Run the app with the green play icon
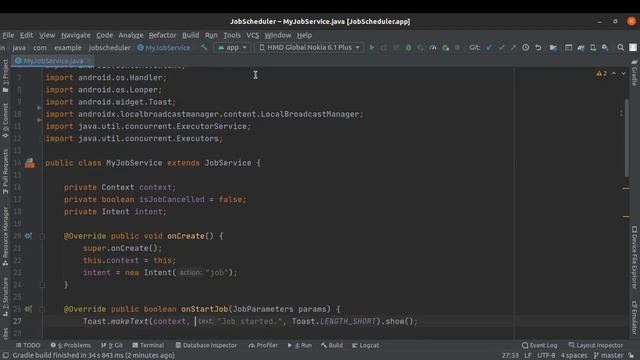 (x=371, y=48)
